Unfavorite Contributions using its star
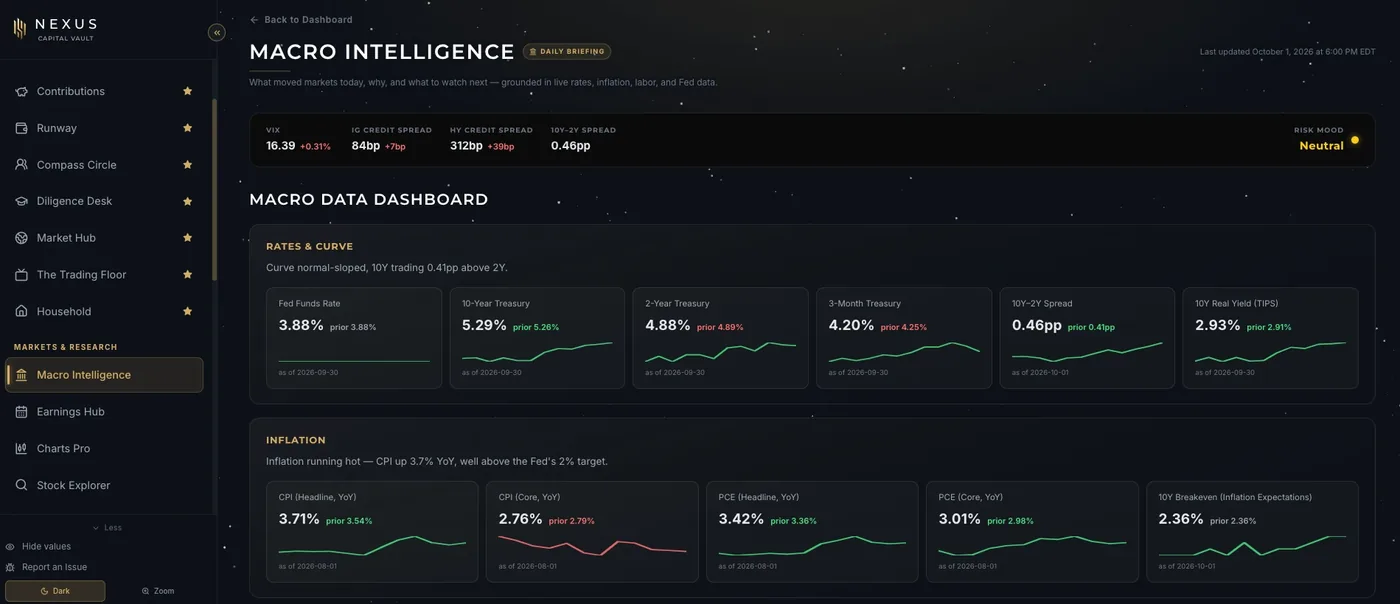1400x604 pixels. [x=187, y=91]
